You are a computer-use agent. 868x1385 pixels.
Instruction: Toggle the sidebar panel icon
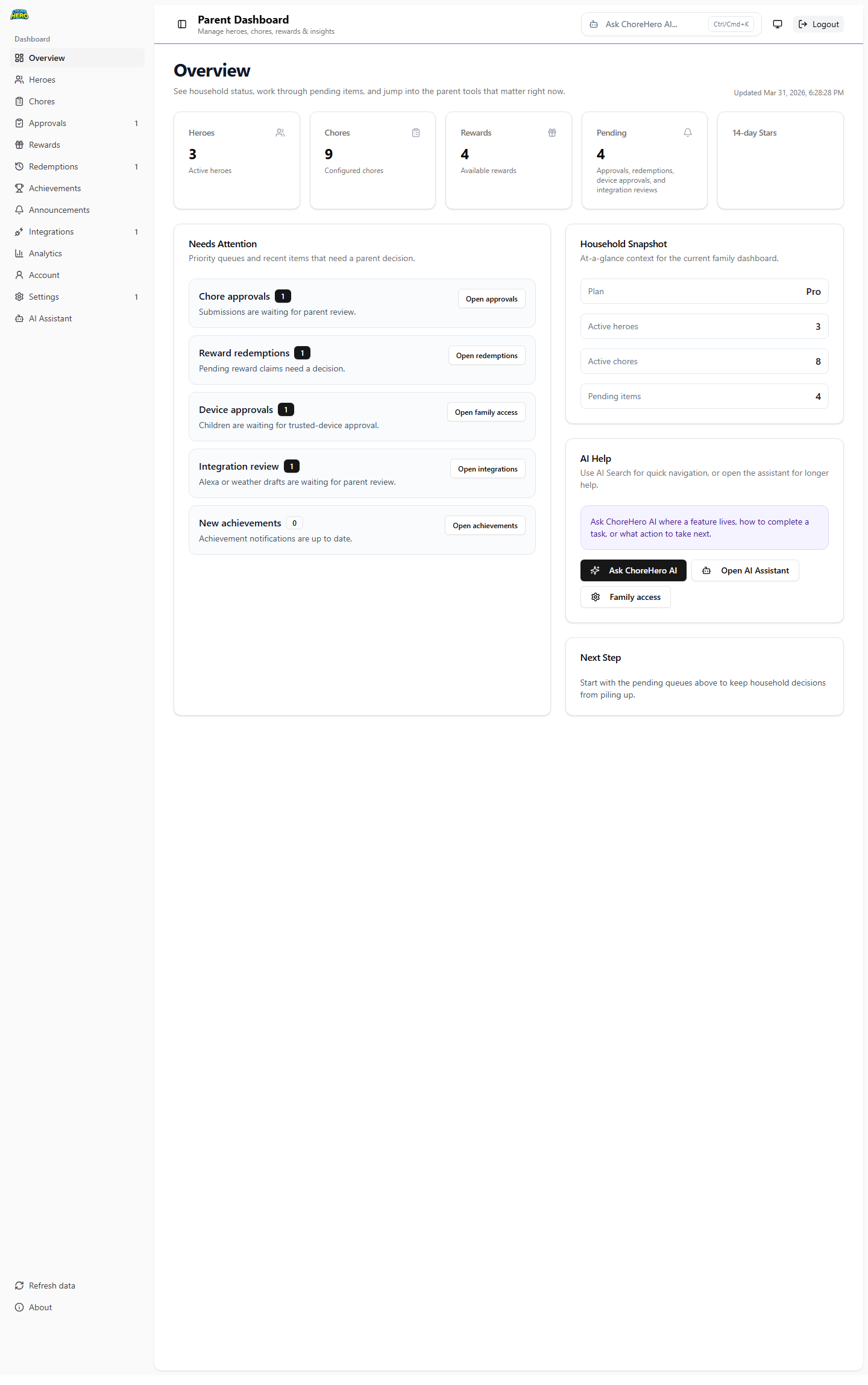tap(182, 24)
